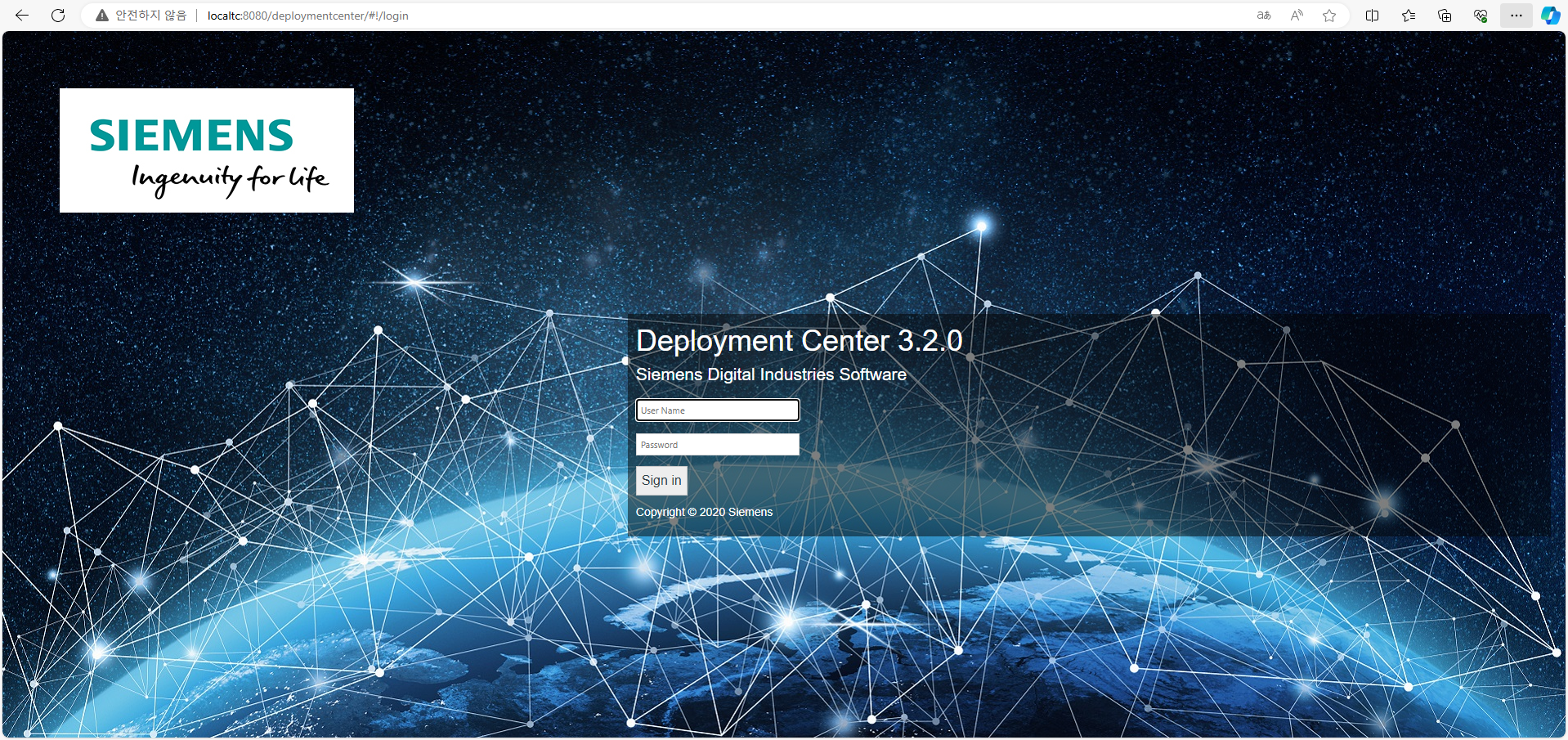This screenshot has height=740, width=1568.
Task: Open the Favorites list icon
Action: 1408,16
